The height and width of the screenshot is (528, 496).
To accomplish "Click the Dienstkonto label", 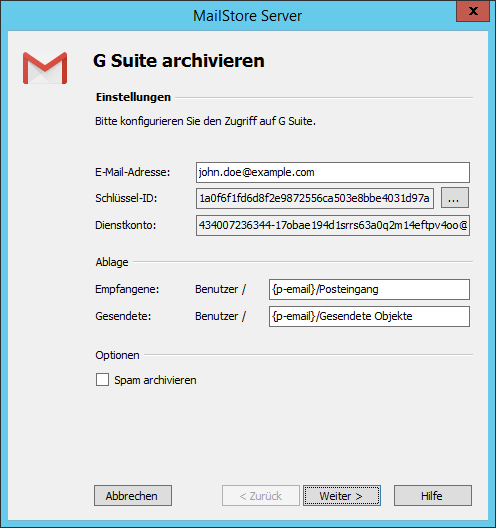I will pyautogui.click(x=126, y=225).
